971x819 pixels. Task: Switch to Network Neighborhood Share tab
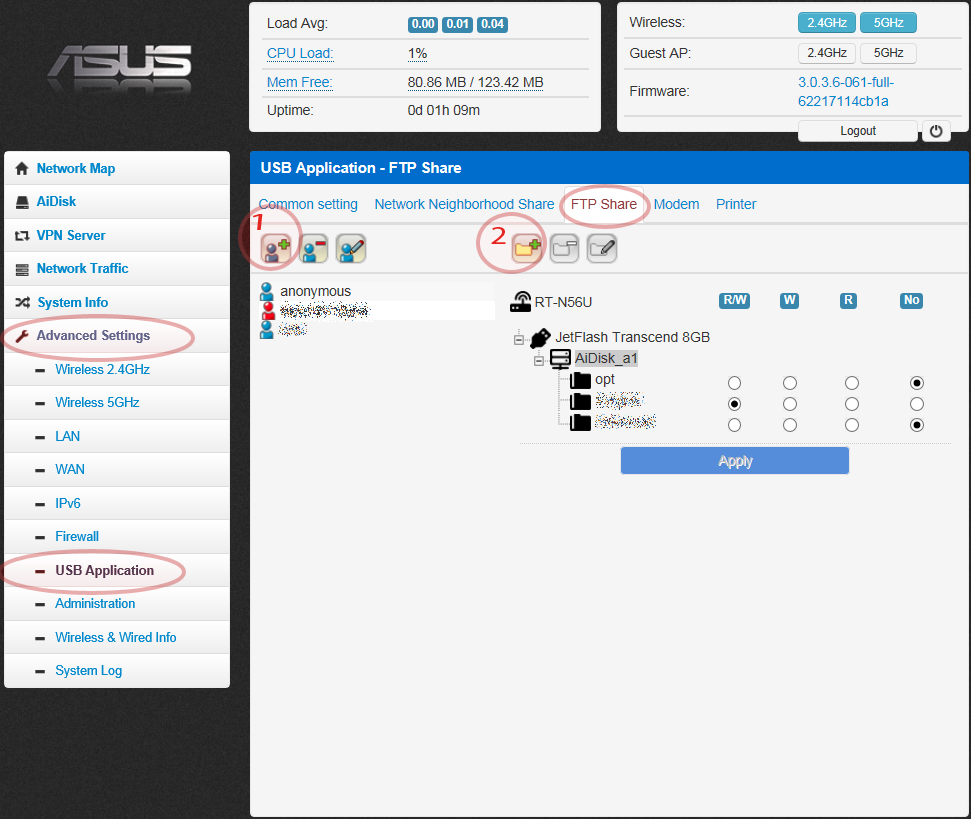464,204
